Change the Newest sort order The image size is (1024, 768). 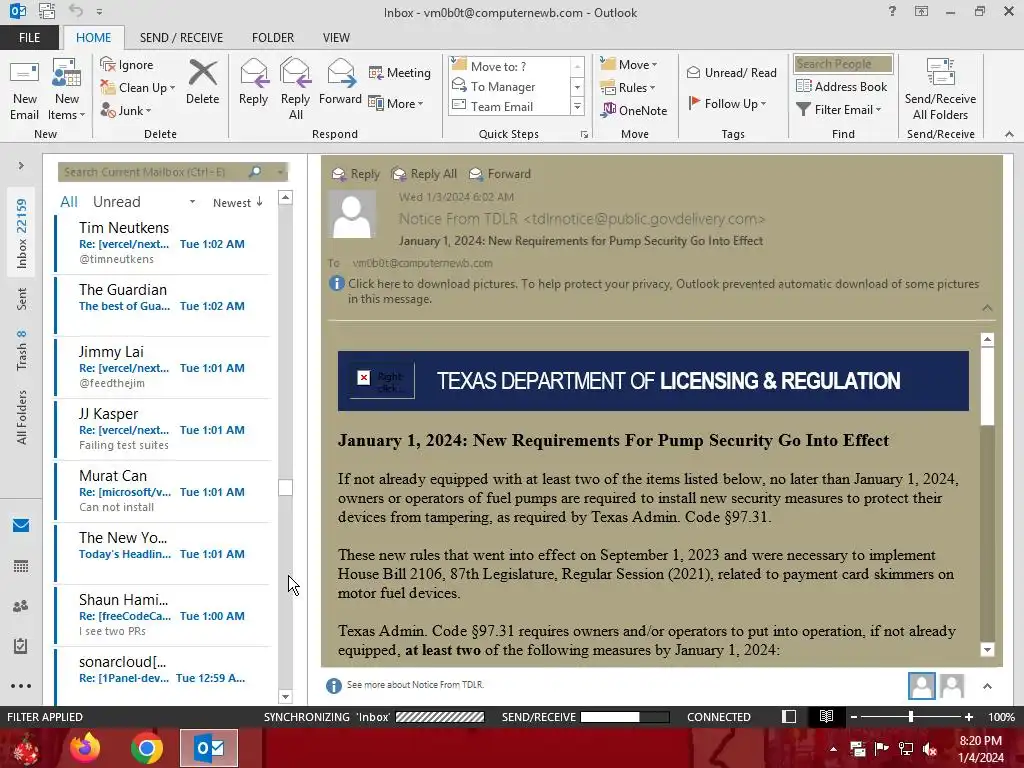pos(238,202)
